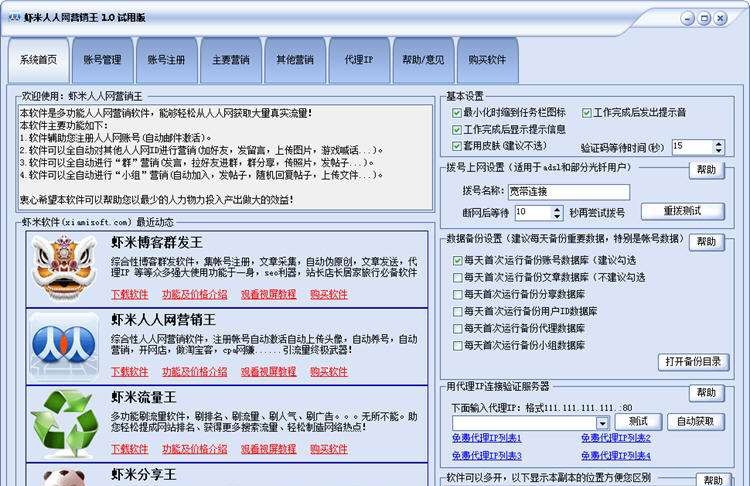Click the 断网后等待 value field
This screenshot has height=486, width=750.
pos(533,213)
